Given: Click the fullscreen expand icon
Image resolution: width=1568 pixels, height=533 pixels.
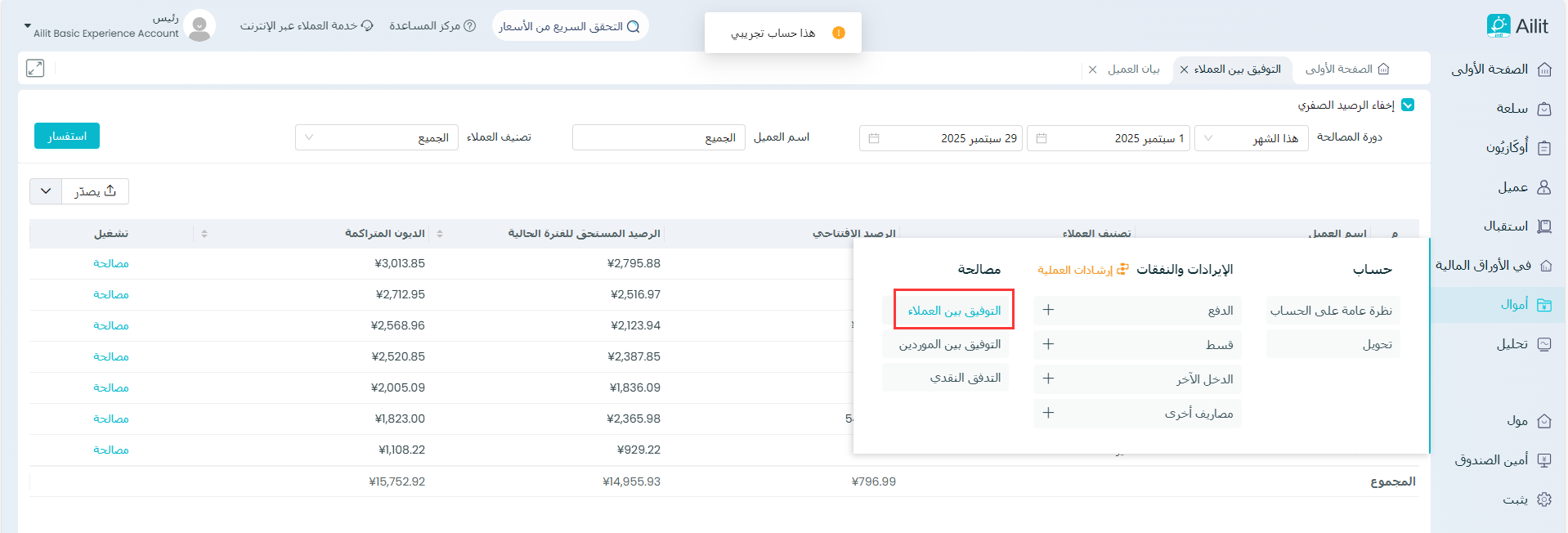Looking at the screenshot, I should point(35,69).
